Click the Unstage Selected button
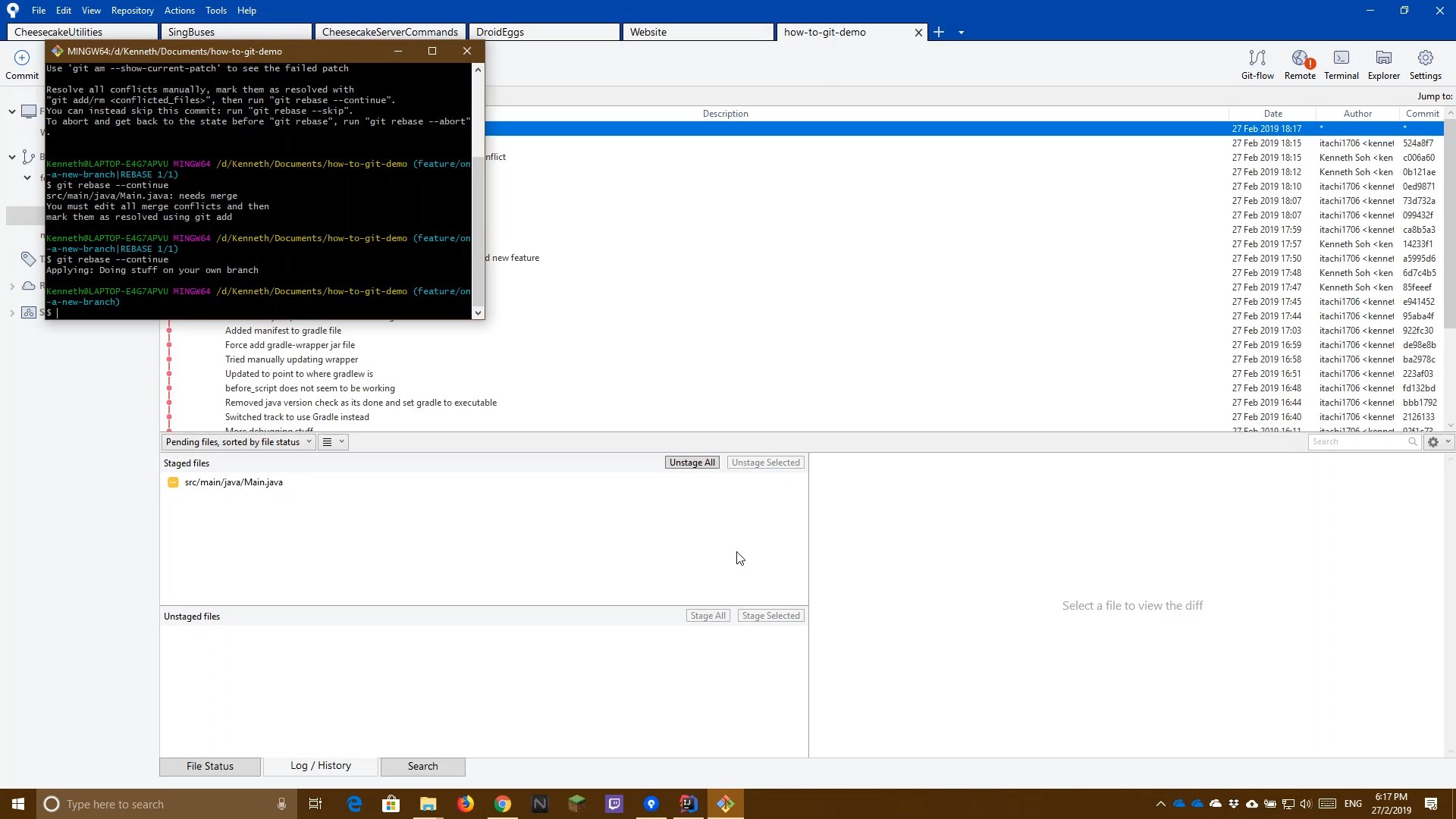Screen dimensions: 1456x819 point(766,463)
